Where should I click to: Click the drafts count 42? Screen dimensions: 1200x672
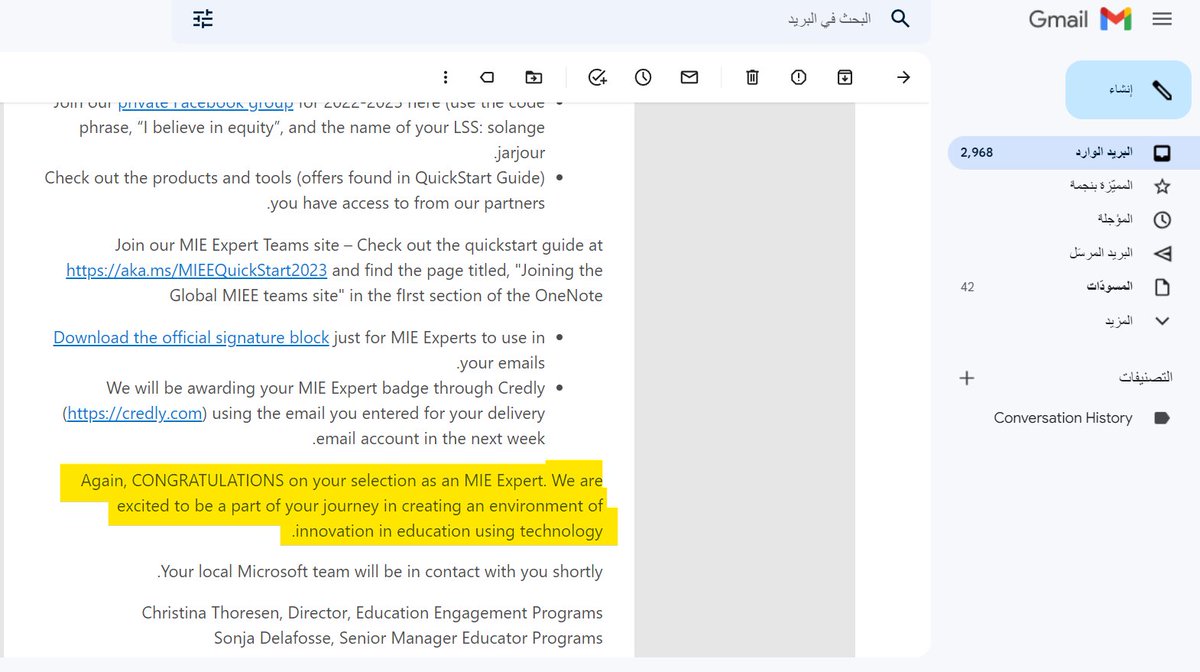[x=967, y=287]
